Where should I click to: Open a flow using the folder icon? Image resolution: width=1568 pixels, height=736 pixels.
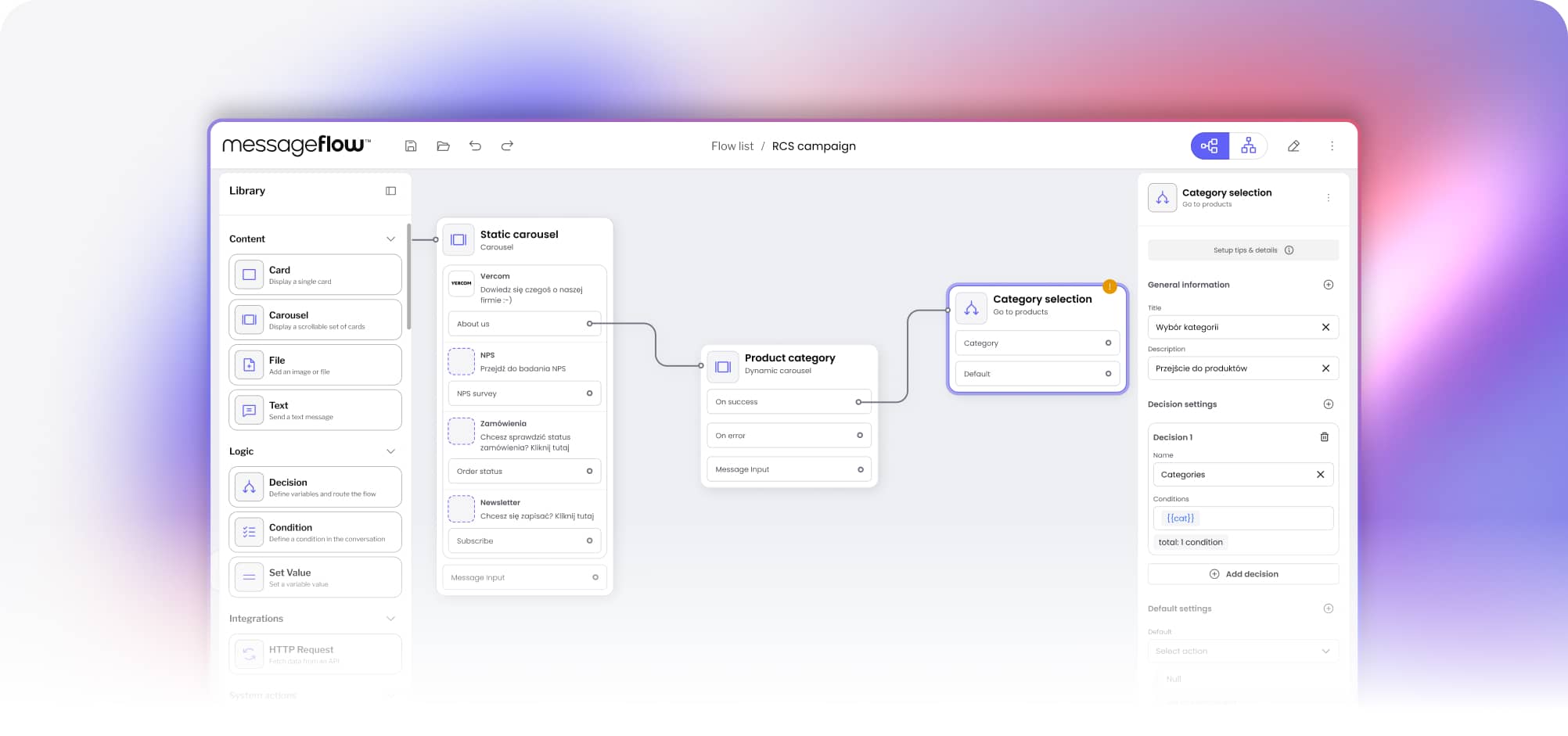tap(443, 145)
